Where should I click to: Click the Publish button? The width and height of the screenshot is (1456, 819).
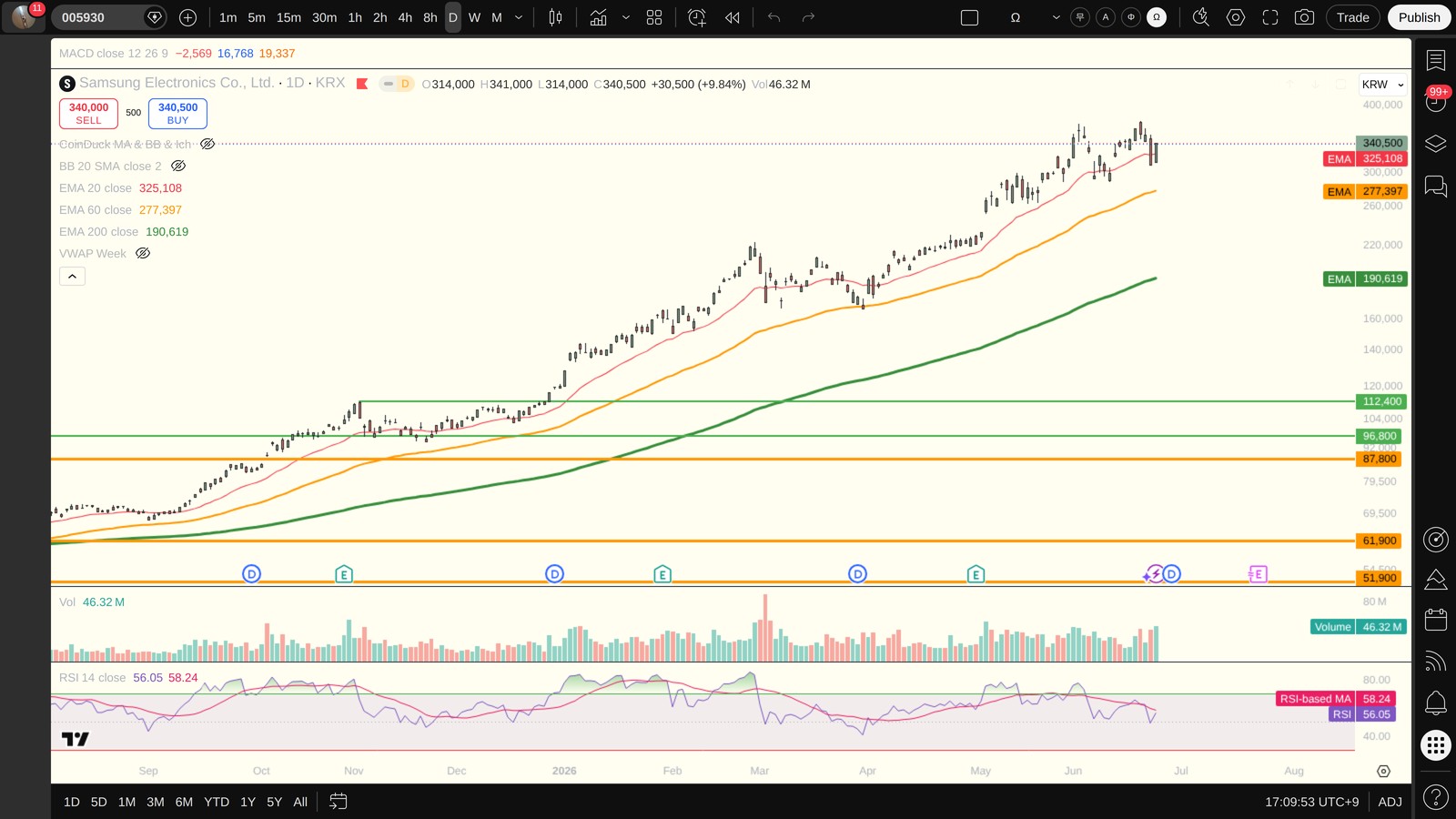[x=1419, y=17]
